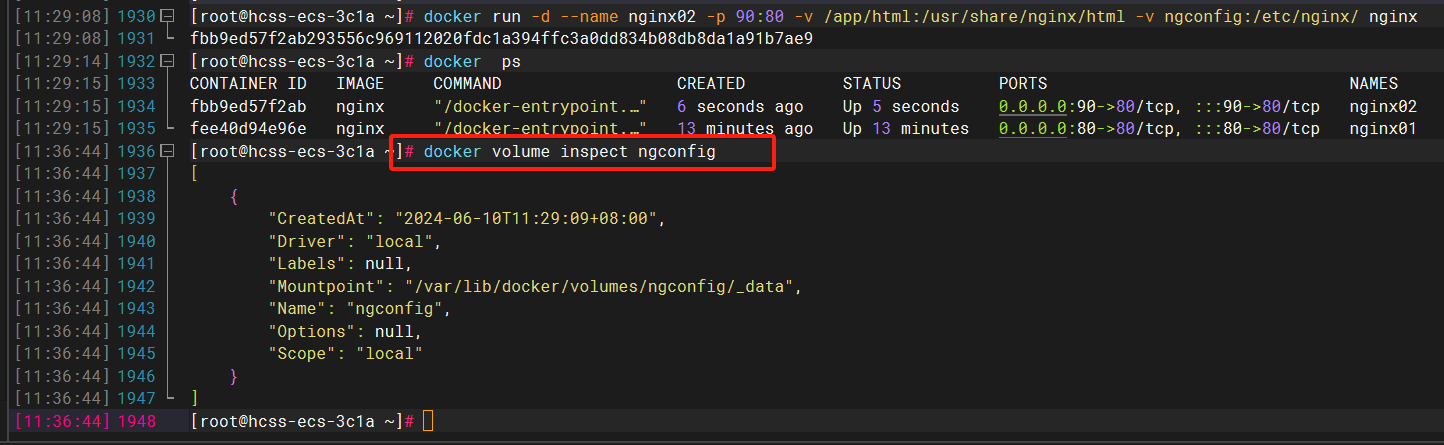Click the CONTAINER ID column header
Screen dimensions: 1444x445
(x=248, y=84)
